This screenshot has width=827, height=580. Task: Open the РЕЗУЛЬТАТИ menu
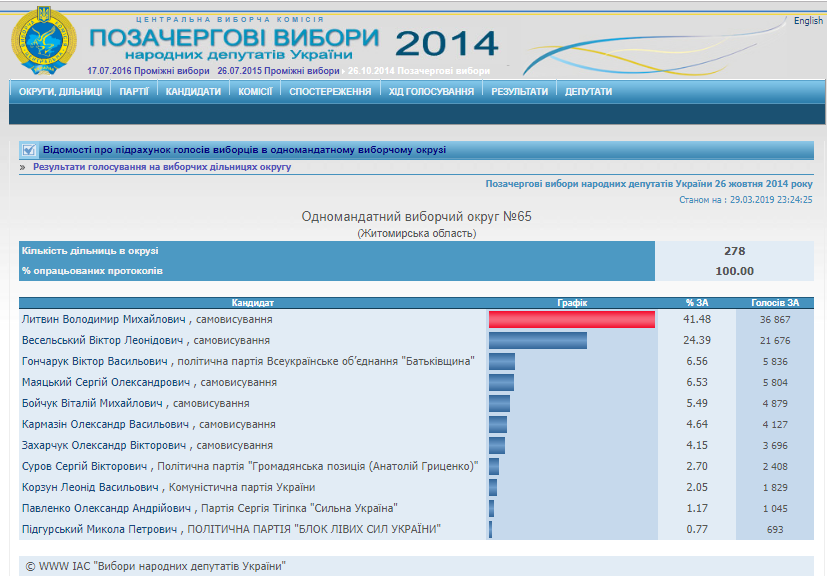click(520, 92)
